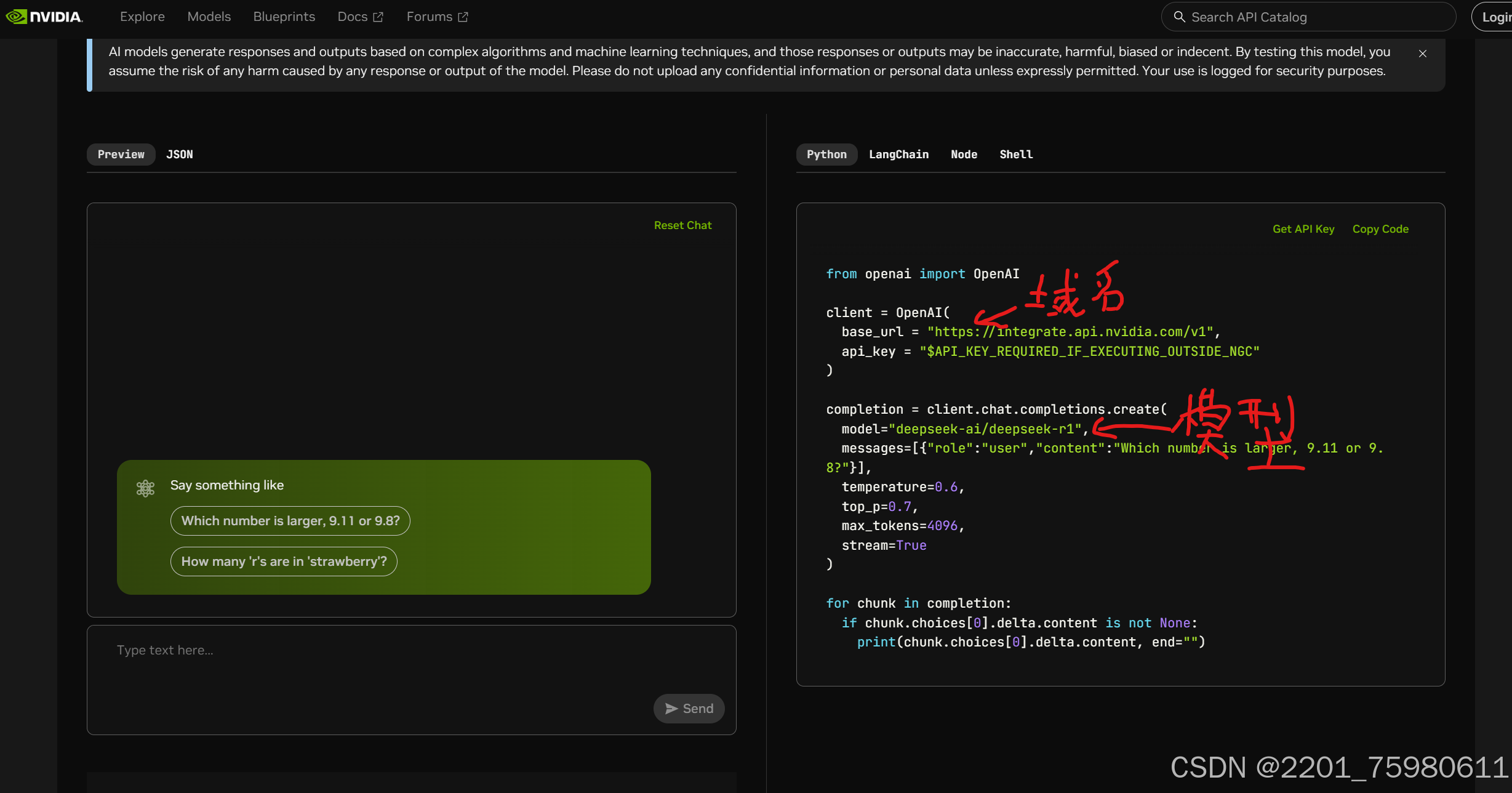Click the search magnifier icon
Image resolution: width=1512 pixels, height=793 pixels.
click(x=1179, y=17)
